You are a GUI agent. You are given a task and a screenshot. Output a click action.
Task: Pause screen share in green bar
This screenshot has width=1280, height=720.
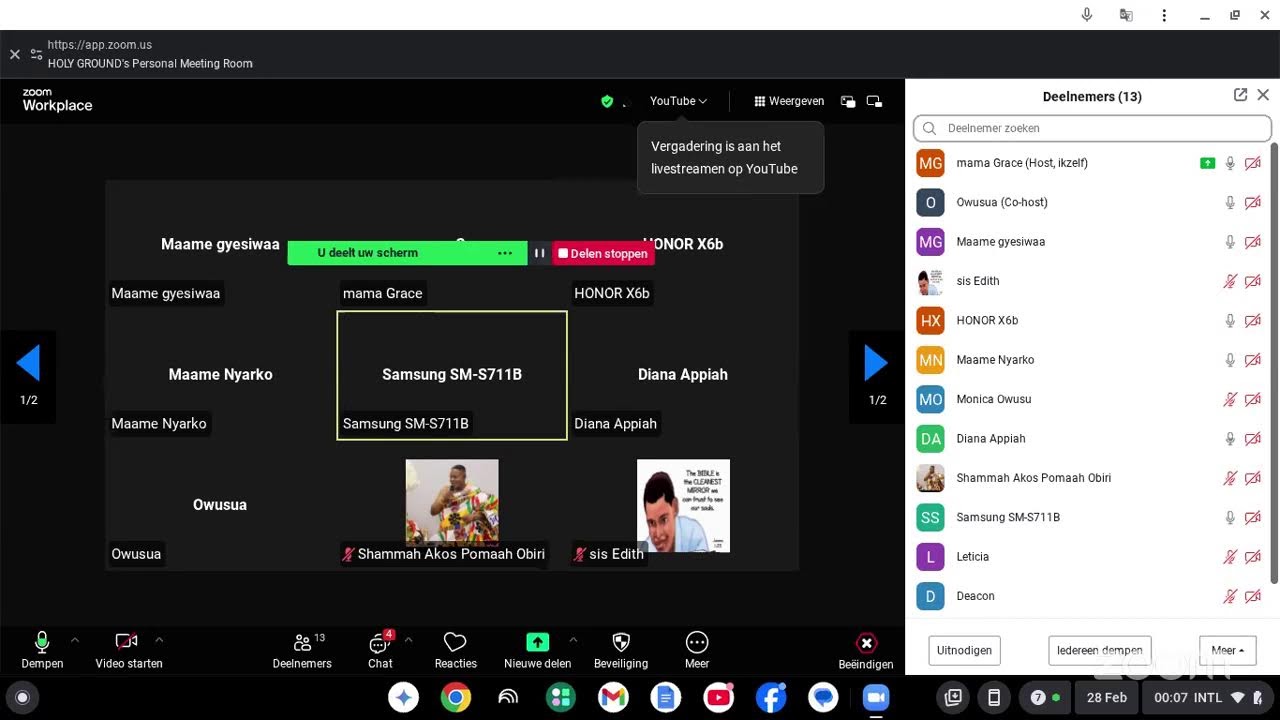pyautogui.click(x=539, y=253)
